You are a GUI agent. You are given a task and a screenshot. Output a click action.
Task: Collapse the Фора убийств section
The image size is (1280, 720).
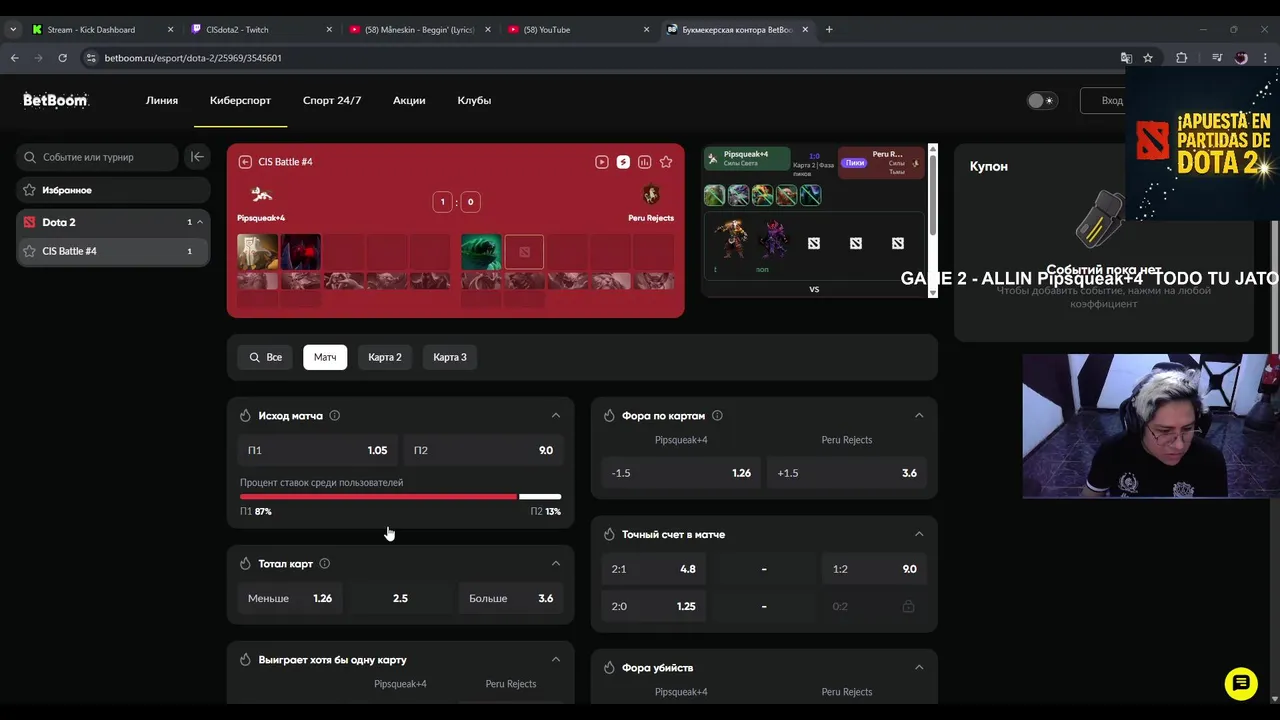click(919, 667)
